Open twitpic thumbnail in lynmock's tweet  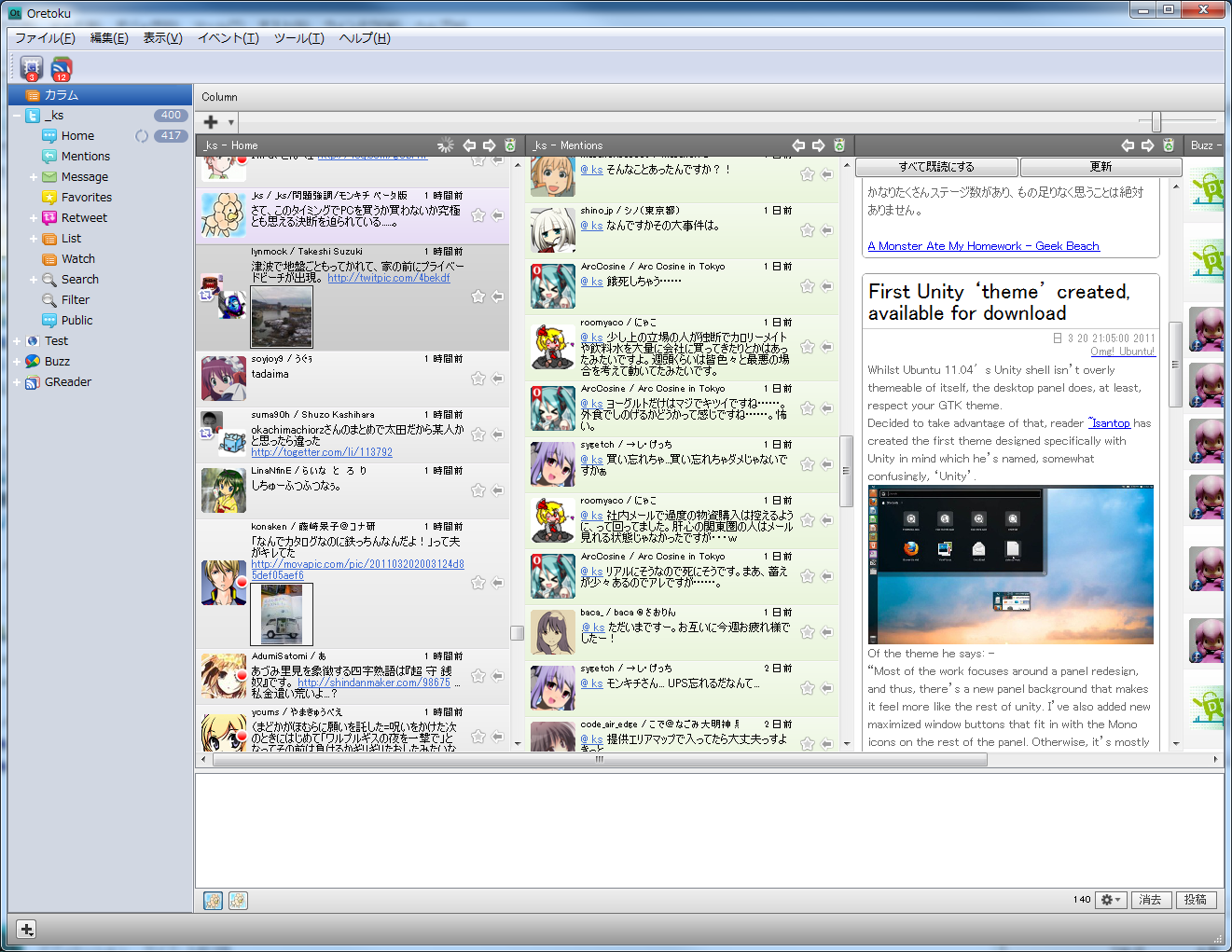click(282, 317)
